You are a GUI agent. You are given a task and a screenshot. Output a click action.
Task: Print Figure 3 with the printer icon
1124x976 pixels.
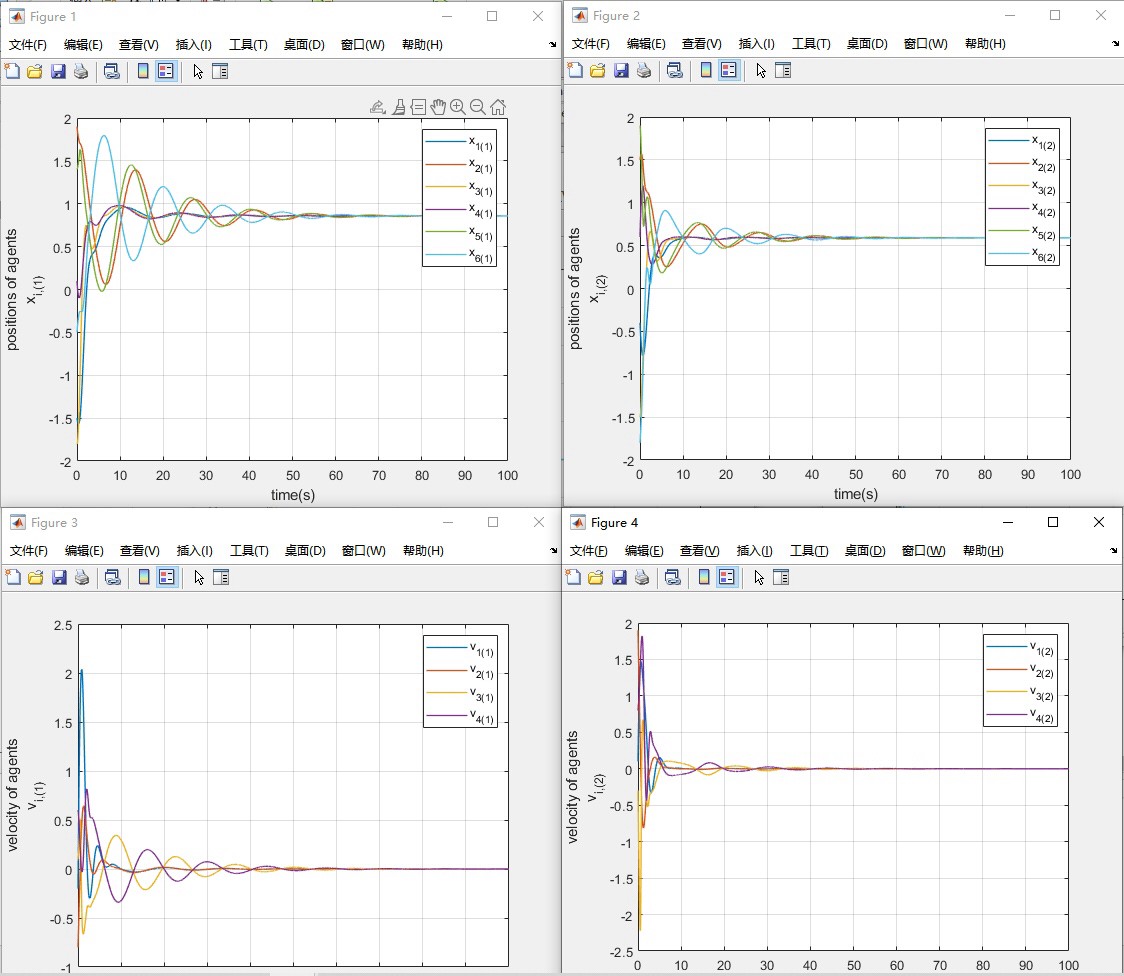click(82, 577)
